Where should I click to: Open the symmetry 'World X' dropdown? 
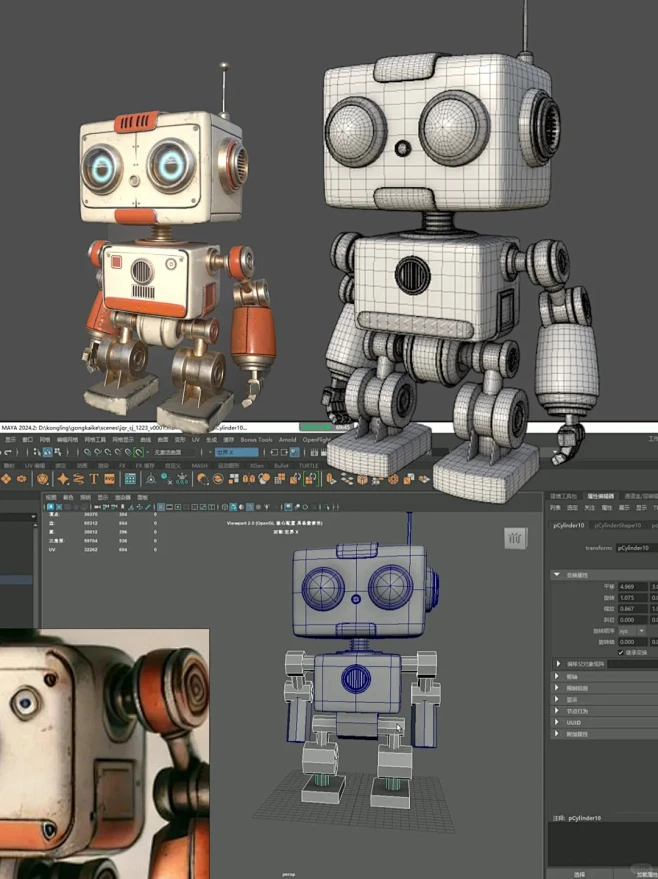pyautogui.click(x=237, y=452)
